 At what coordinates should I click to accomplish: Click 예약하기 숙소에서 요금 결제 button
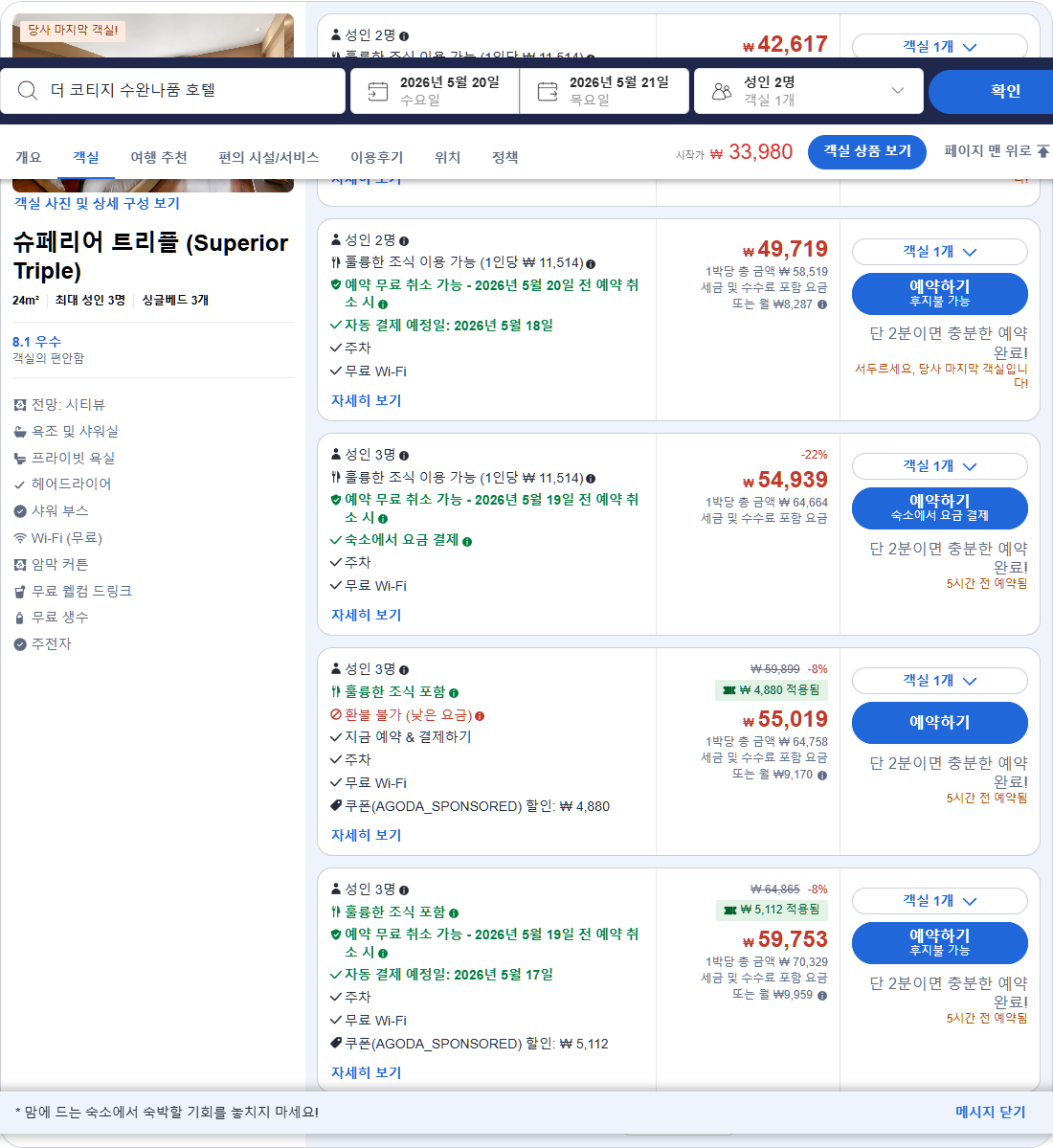pos(940,508)
